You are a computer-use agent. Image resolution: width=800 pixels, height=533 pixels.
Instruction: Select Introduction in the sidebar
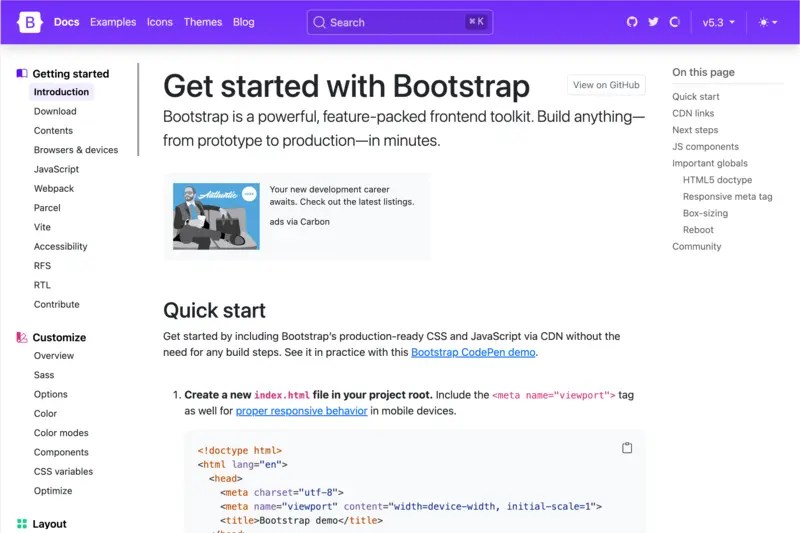pyautogui.click(x=61, y=92)
